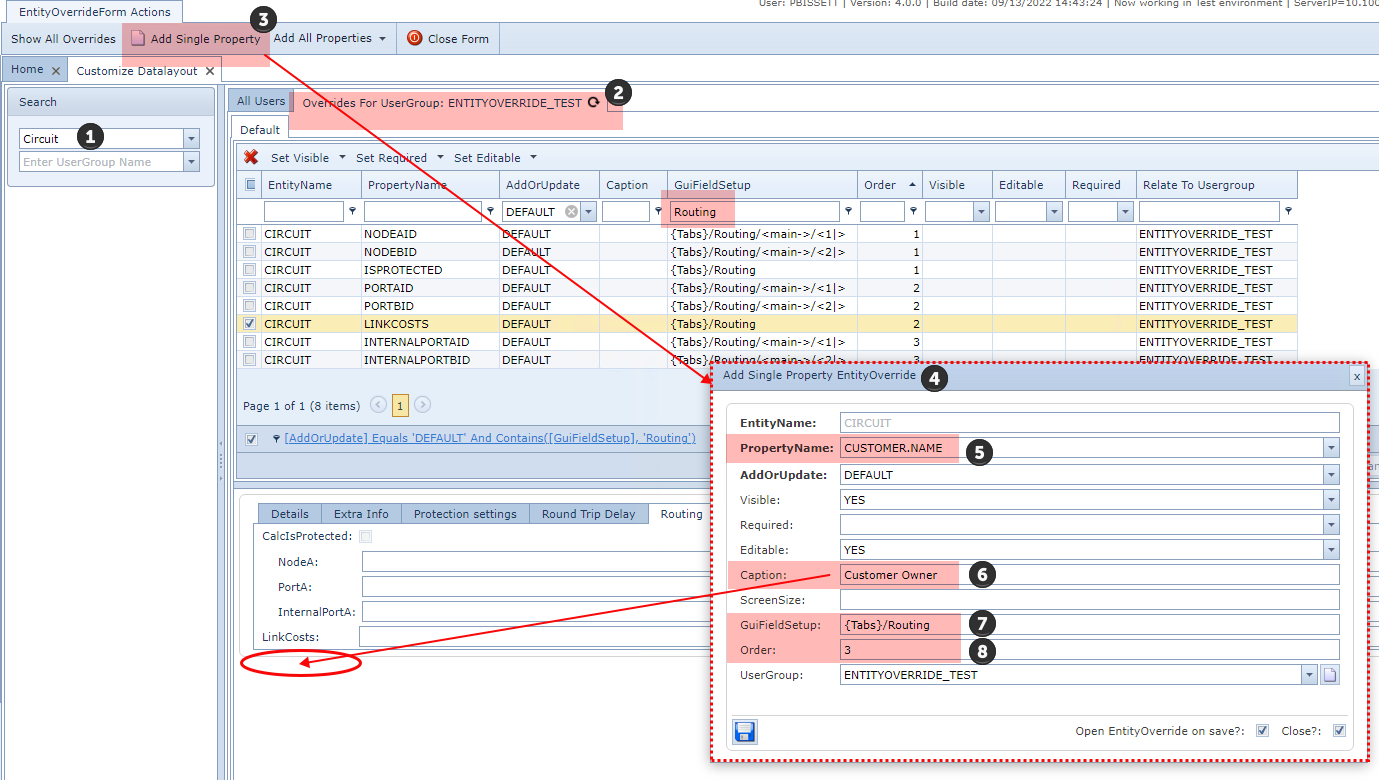The width and height of the screenshot is (1379, 780).
Task: Open the Add All Properties dropdown
Action: [330, 39]
